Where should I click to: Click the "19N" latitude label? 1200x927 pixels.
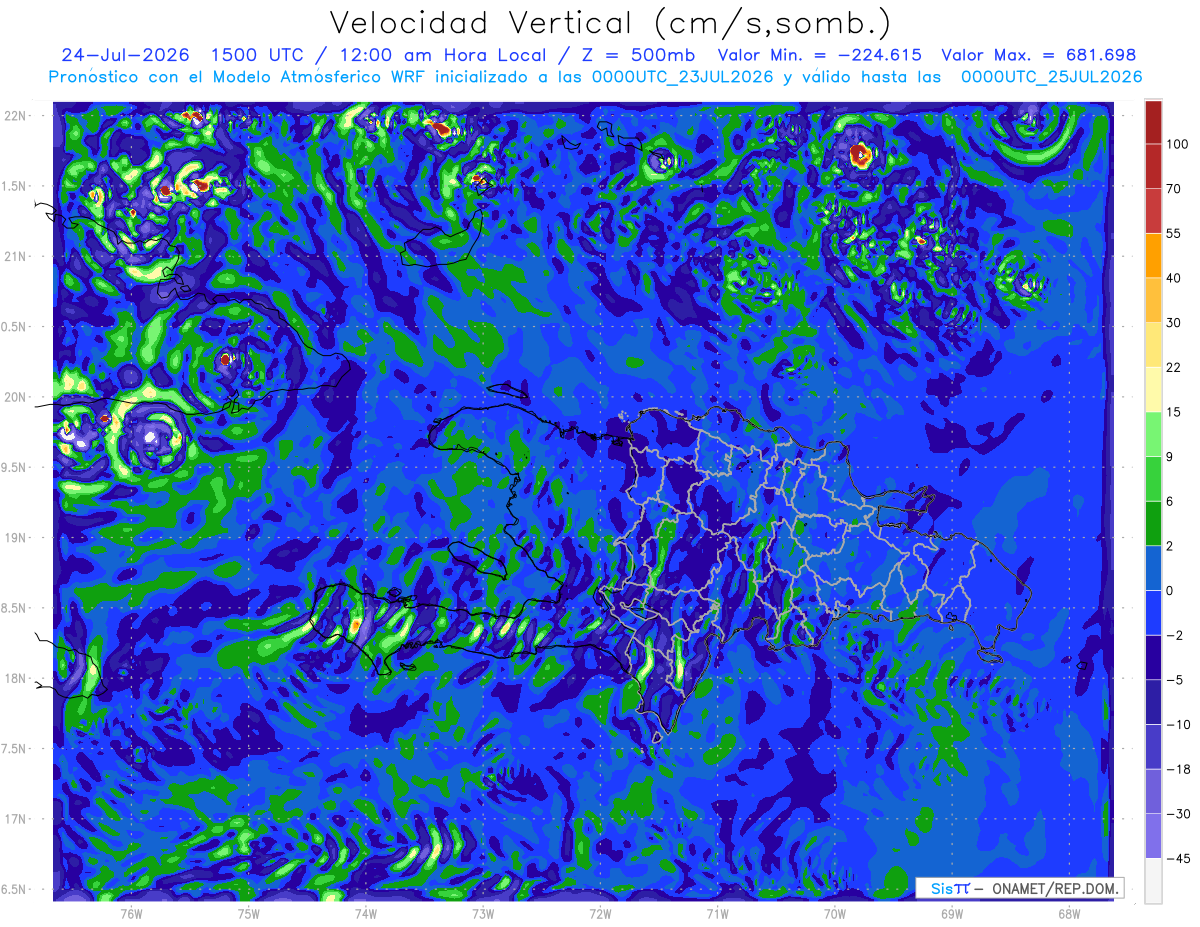coord(15,537)
